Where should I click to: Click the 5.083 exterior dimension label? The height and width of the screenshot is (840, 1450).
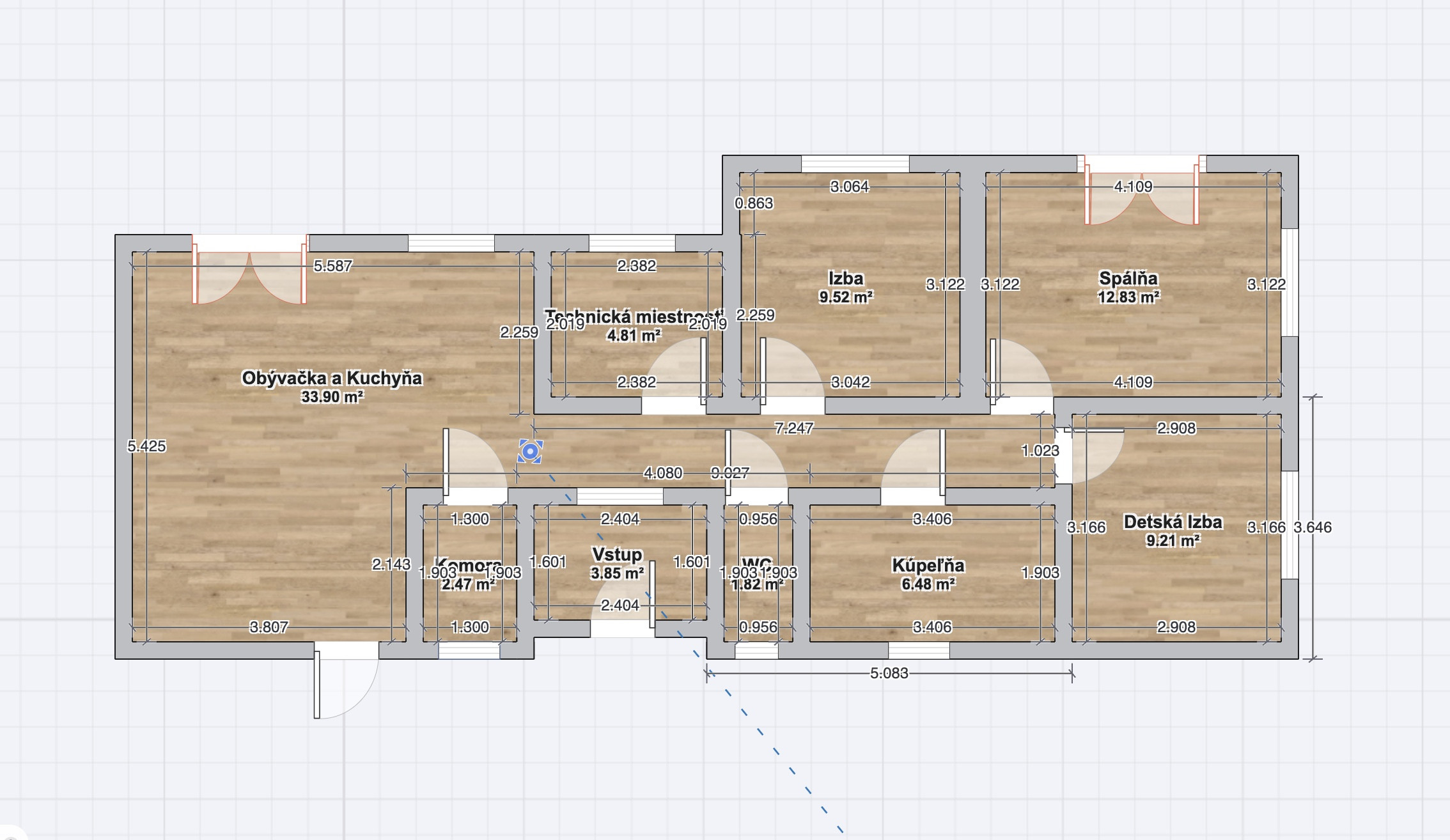tap(889, 673)
